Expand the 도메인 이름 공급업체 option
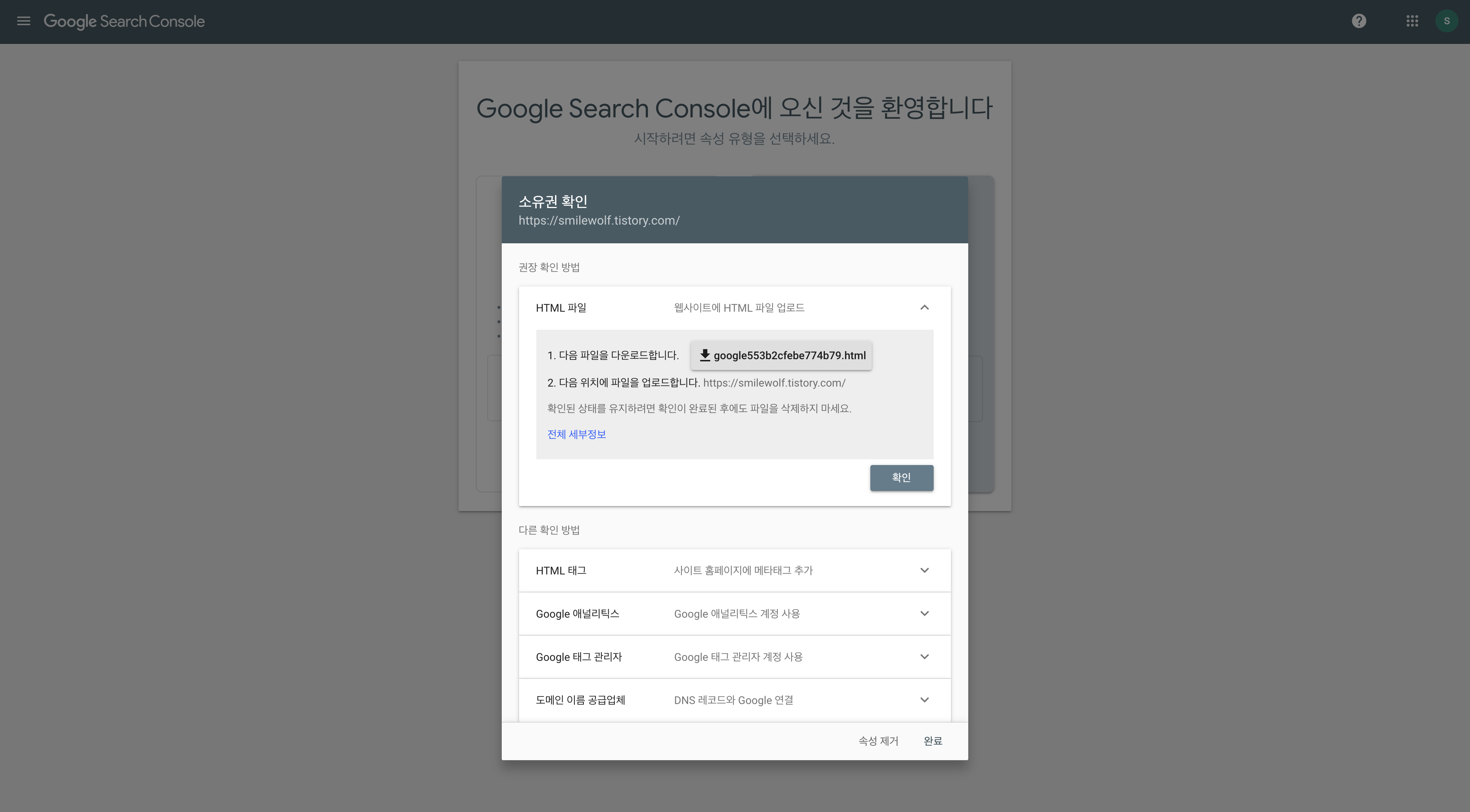This screenshot has height=812, width=1470. click(924, 700)
